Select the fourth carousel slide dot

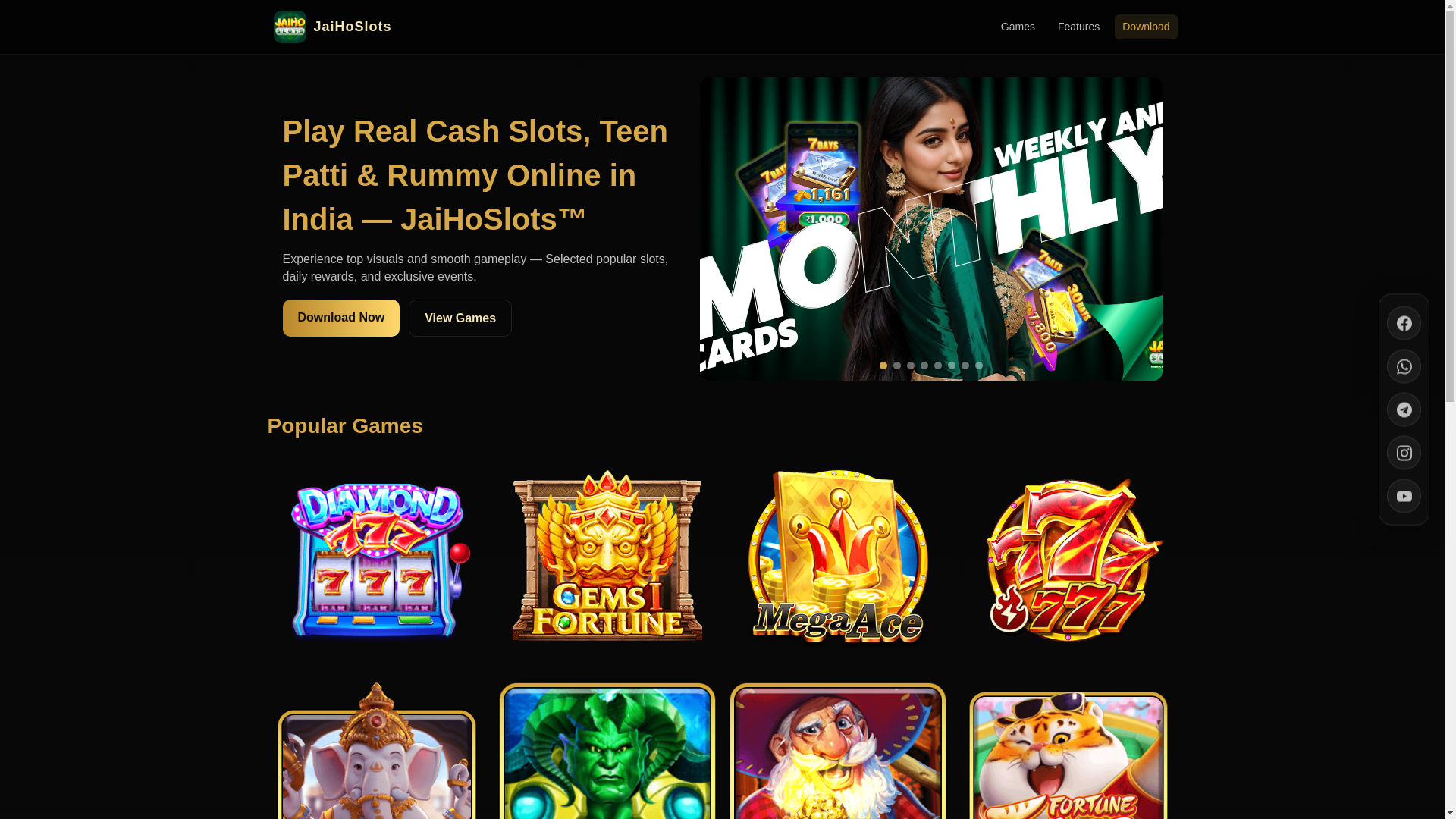click(x=924, y=366)
